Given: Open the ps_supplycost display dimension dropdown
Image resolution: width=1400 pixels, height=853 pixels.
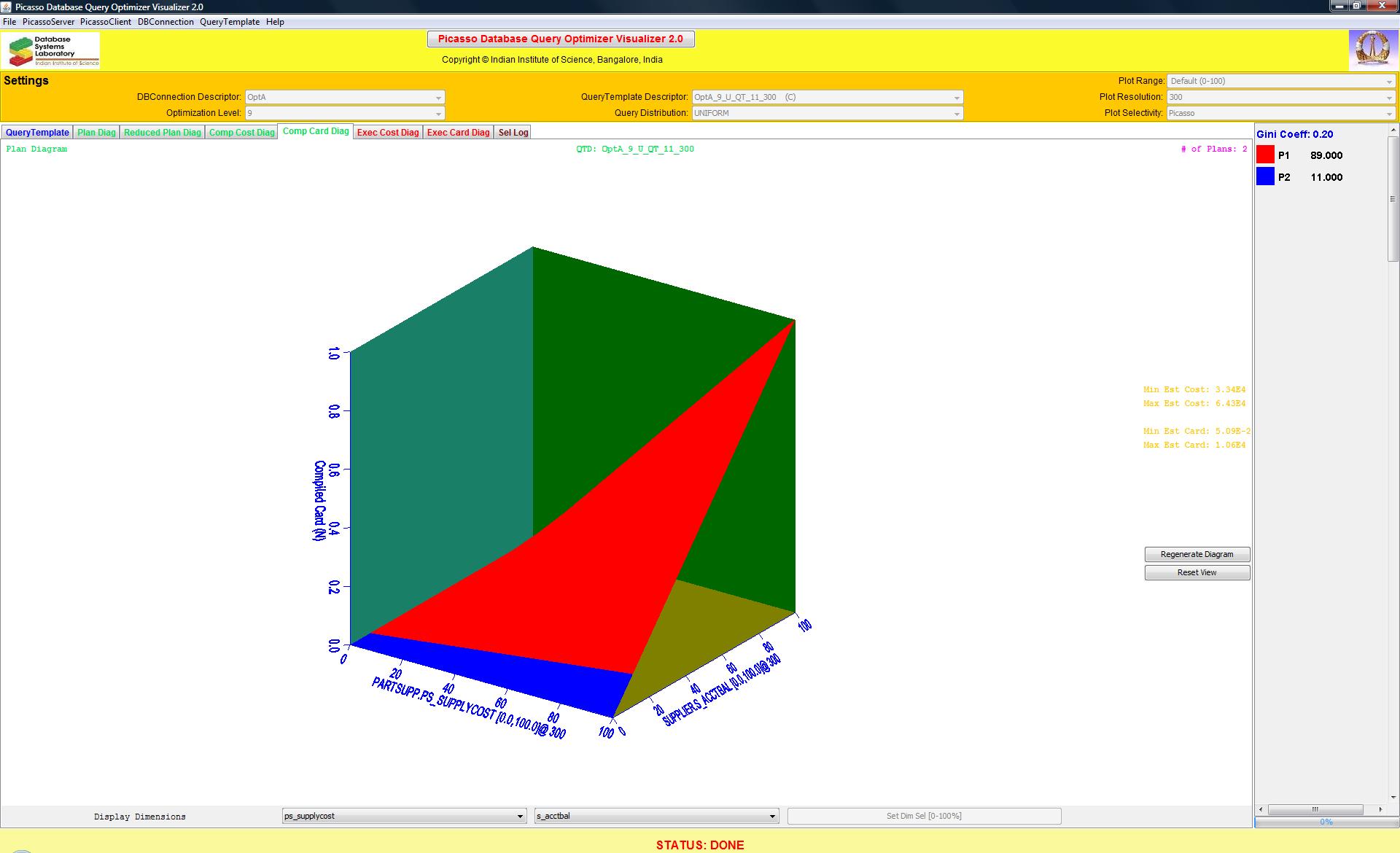Looking at the screenshot, I should [x=404, y=816].
